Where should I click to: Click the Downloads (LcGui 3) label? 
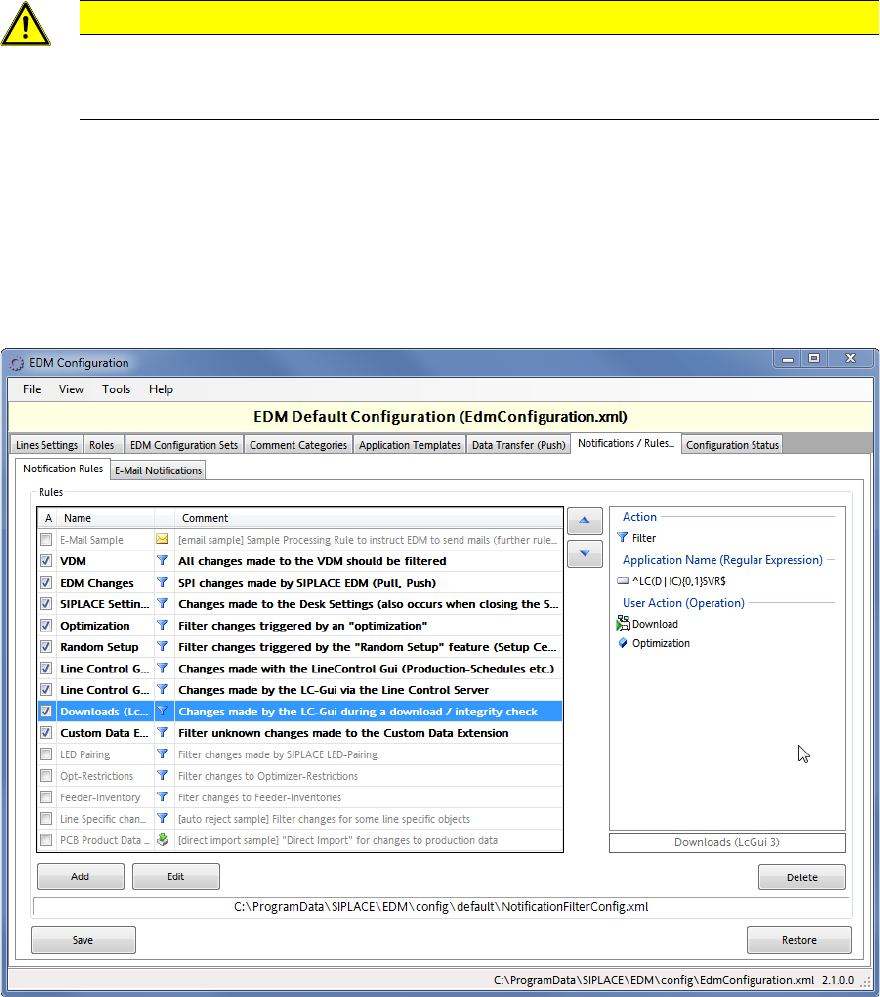[x=727, y=842]
